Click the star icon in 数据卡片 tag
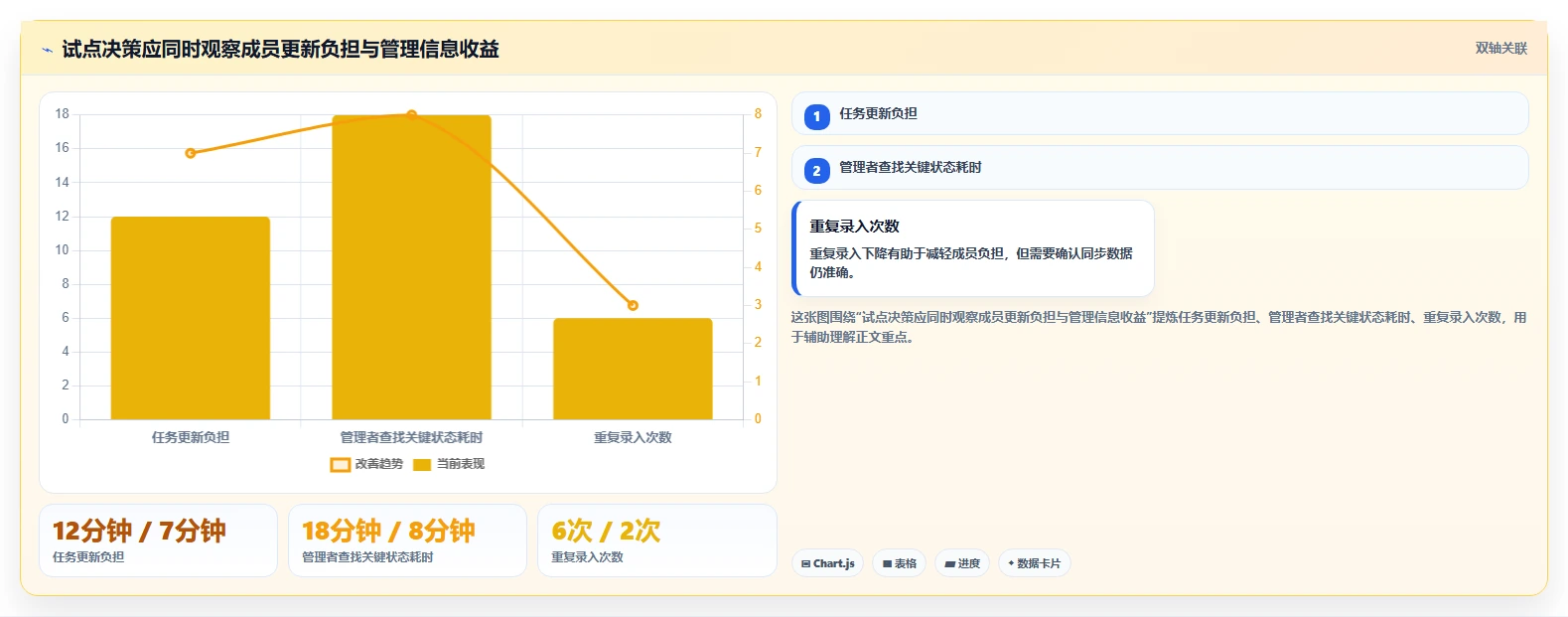This screenshot has width=1568, height=617. (x=1011, y=563)
